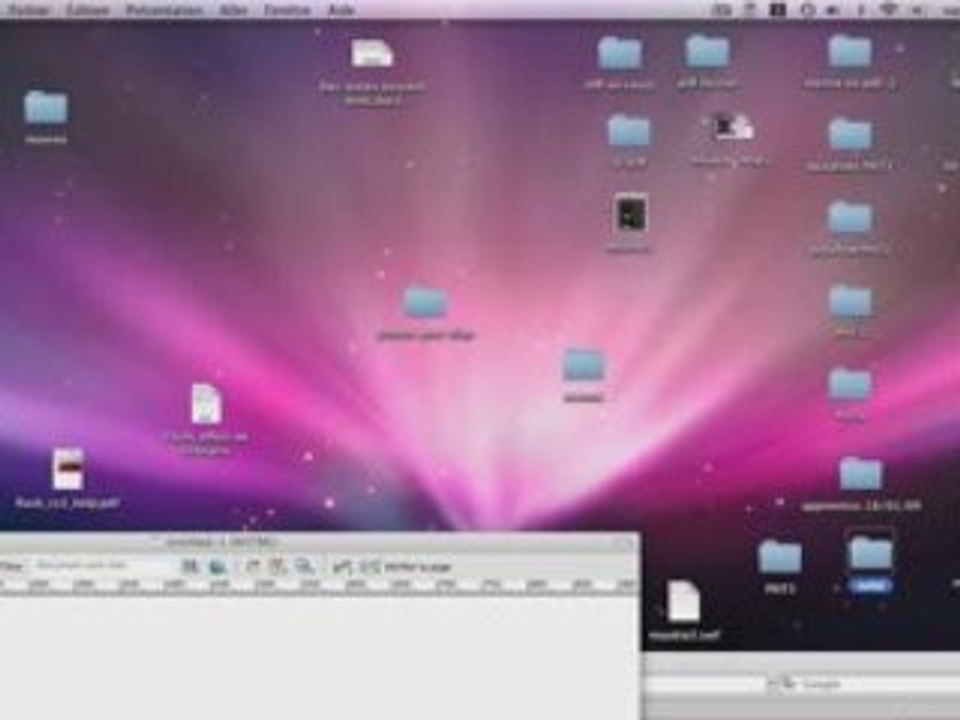Click the Validate Markup toolbar icon
Screen dimensions: 960x720
click(343, 567)
